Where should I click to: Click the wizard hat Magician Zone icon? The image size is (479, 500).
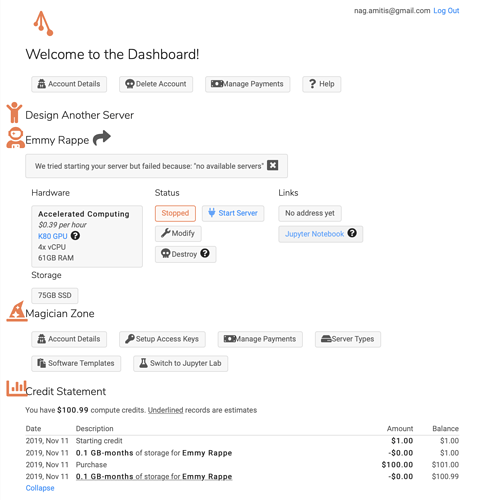point(17,311)
